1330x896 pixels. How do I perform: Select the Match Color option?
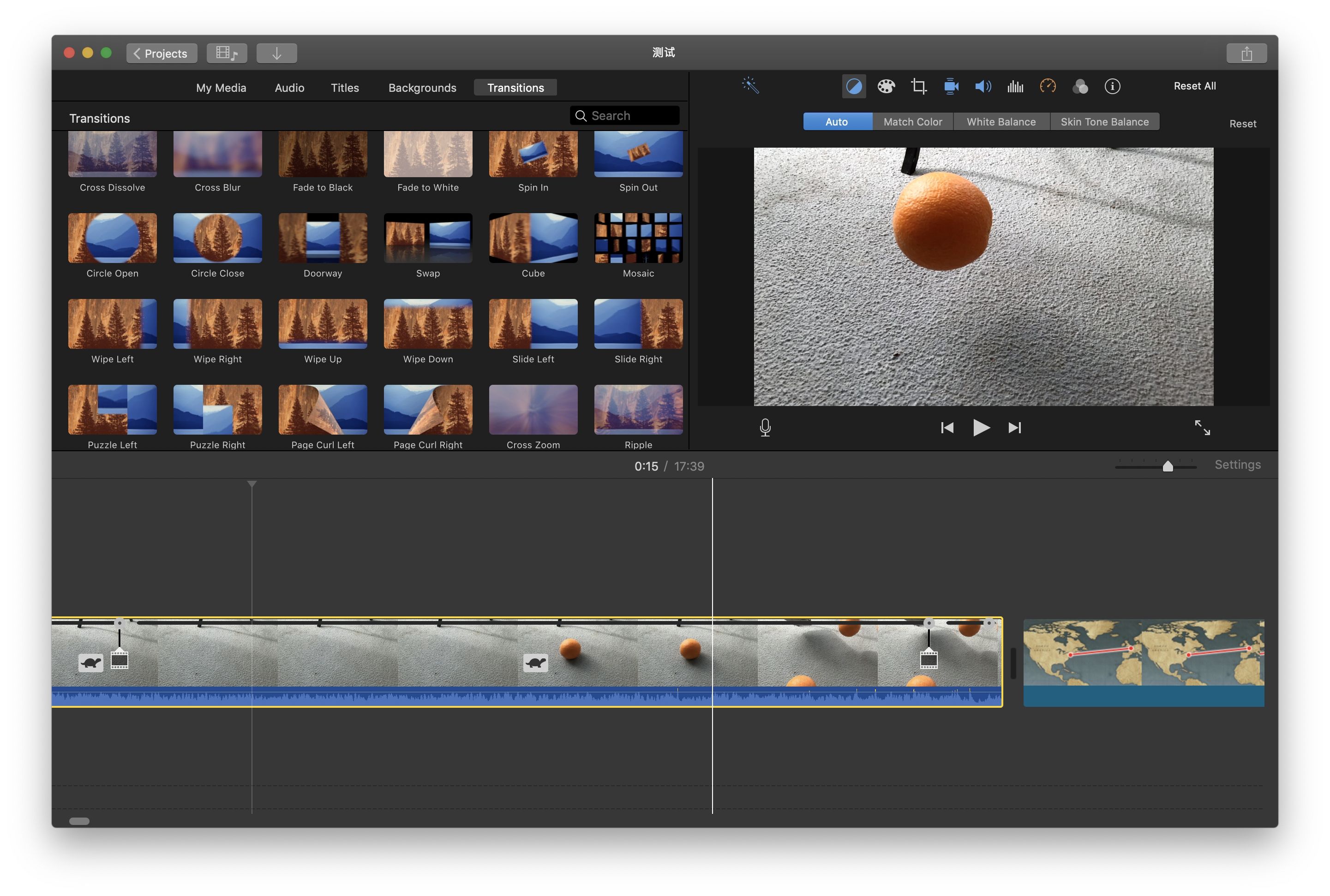[912, 122]
